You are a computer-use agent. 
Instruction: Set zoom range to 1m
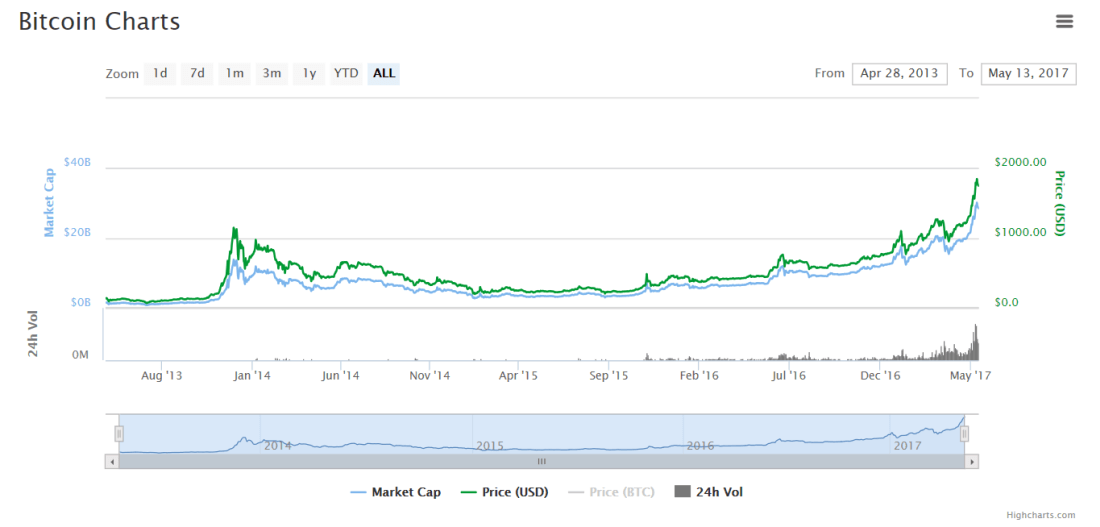click(x=234, y=73)
